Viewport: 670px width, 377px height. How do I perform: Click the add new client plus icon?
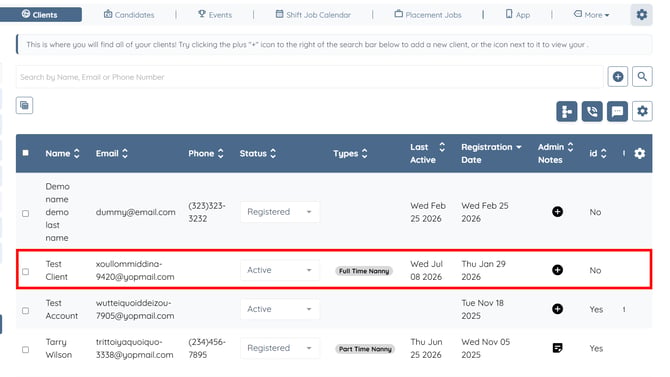(617, 77)
